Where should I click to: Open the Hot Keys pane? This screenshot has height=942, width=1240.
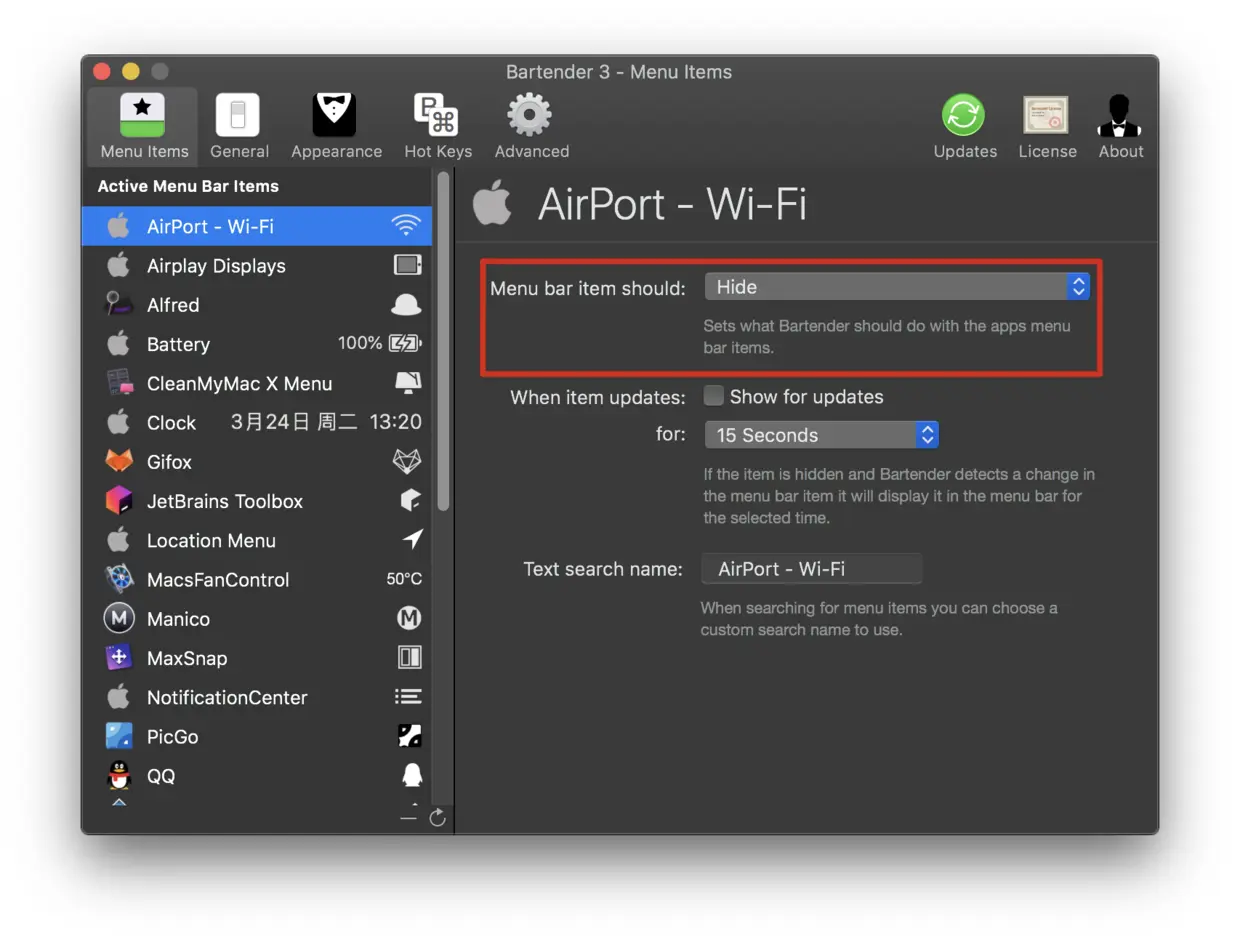(437, 126)
